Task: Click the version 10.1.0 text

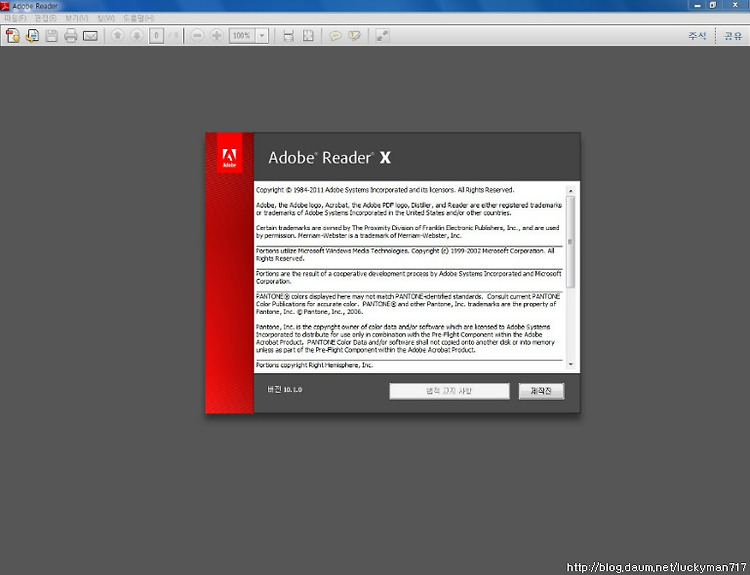Action: point(285,389)
